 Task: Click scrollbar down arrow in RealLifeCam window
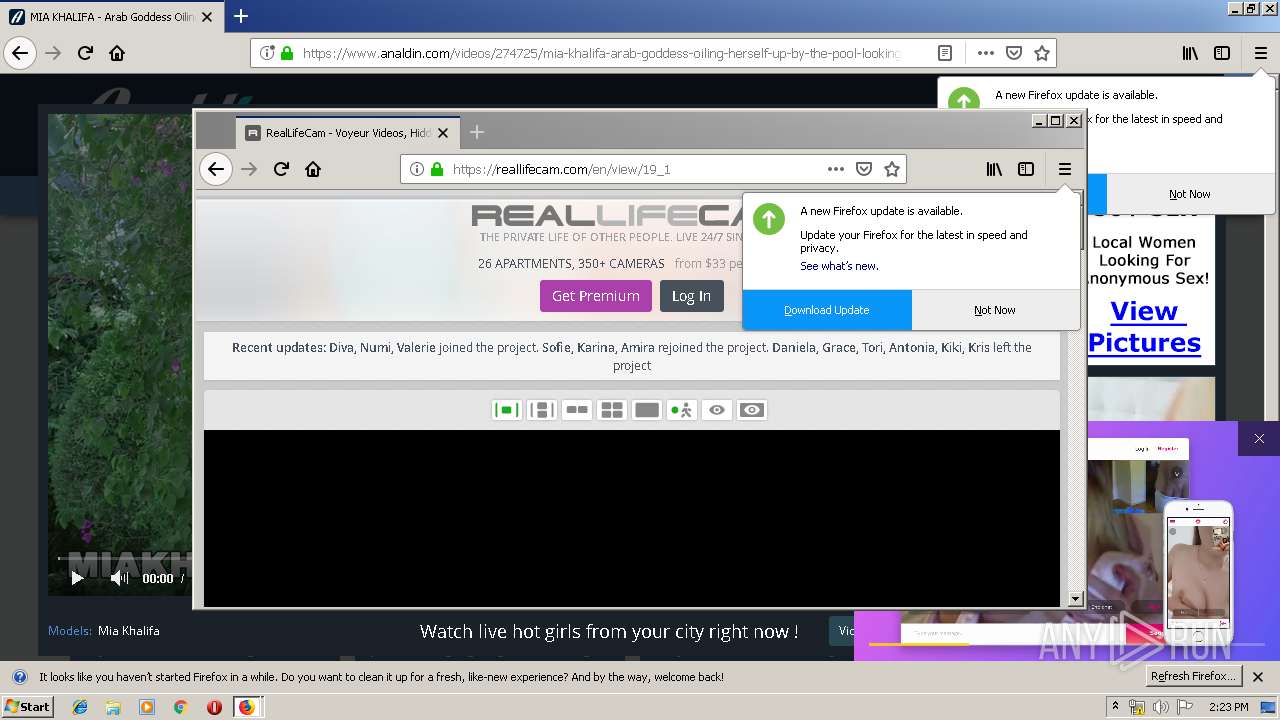pos(1076,599)
